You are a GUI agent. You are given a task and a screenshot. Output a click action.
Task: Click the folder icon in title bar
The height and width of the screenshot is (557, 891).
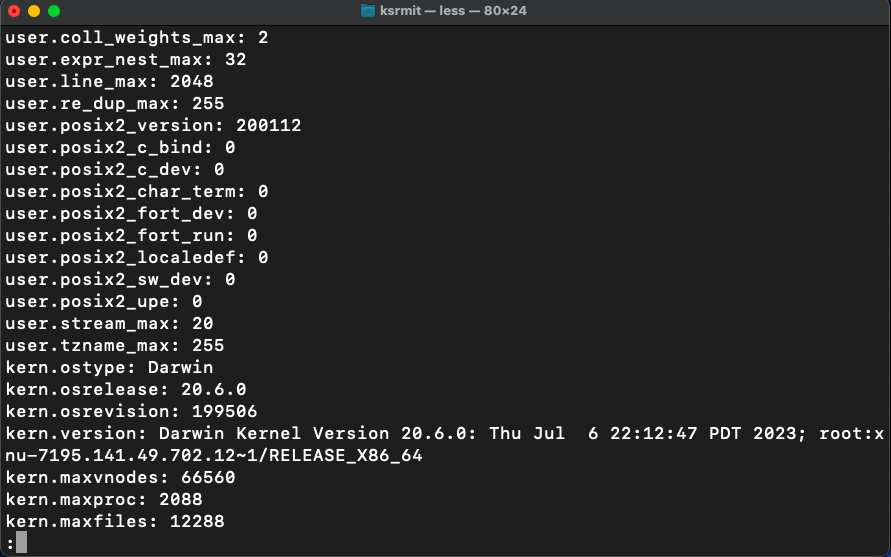(x=368, y=11)
